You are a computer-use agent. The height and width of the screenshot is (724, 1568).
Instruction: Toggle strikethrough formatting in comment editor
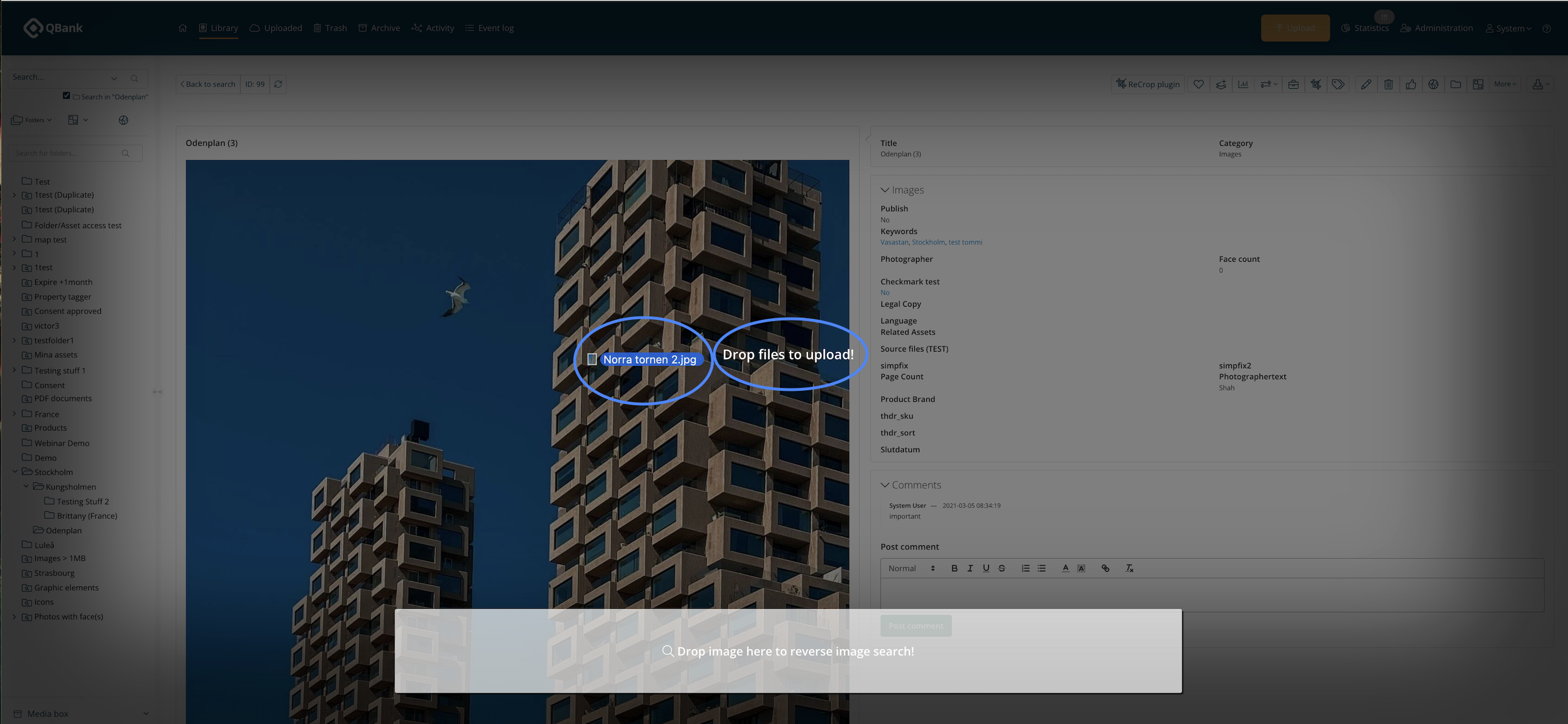pyautogui.click(x=1002, y=568)
